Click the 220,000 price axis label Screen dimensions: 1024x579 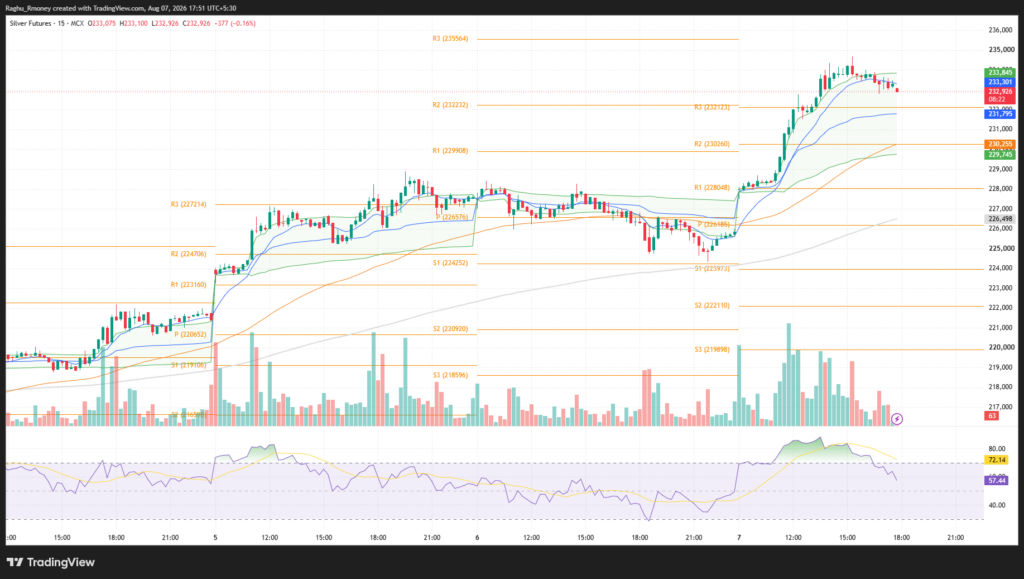click(x=1001, y=347)
